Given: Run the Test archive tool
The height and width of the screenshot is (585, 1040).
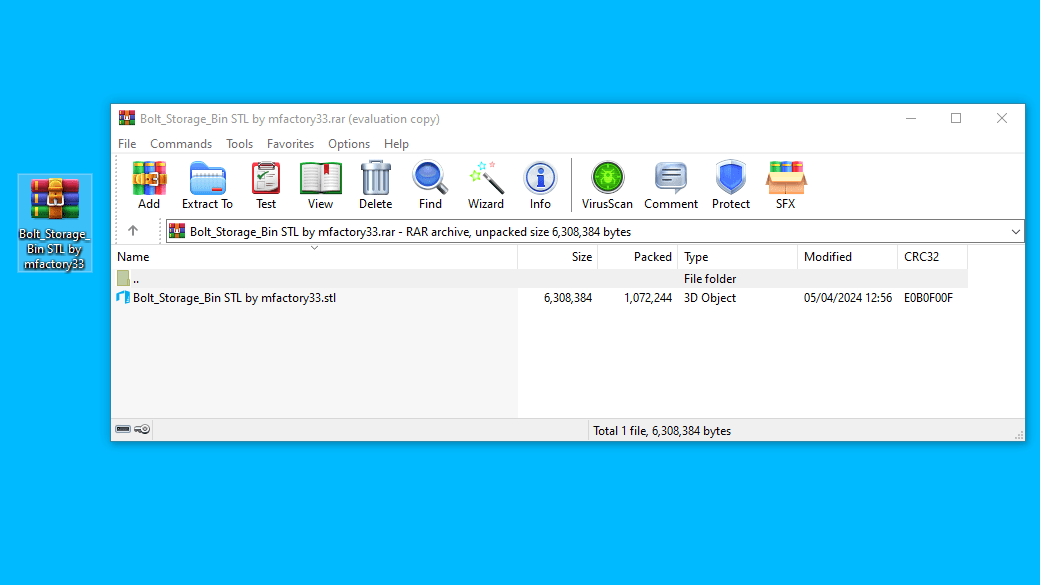Looking at the screenshot, I should pyautogui.click(x=266, y=185).
